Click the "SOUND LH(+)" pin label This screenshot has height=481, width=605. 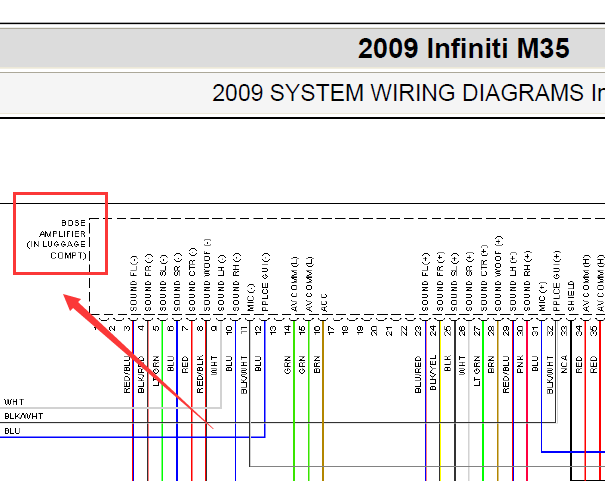[x=513, y=282]
